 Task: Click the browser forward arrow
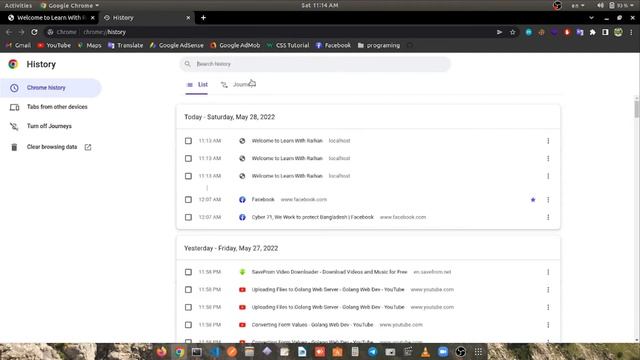pos(21,32)
